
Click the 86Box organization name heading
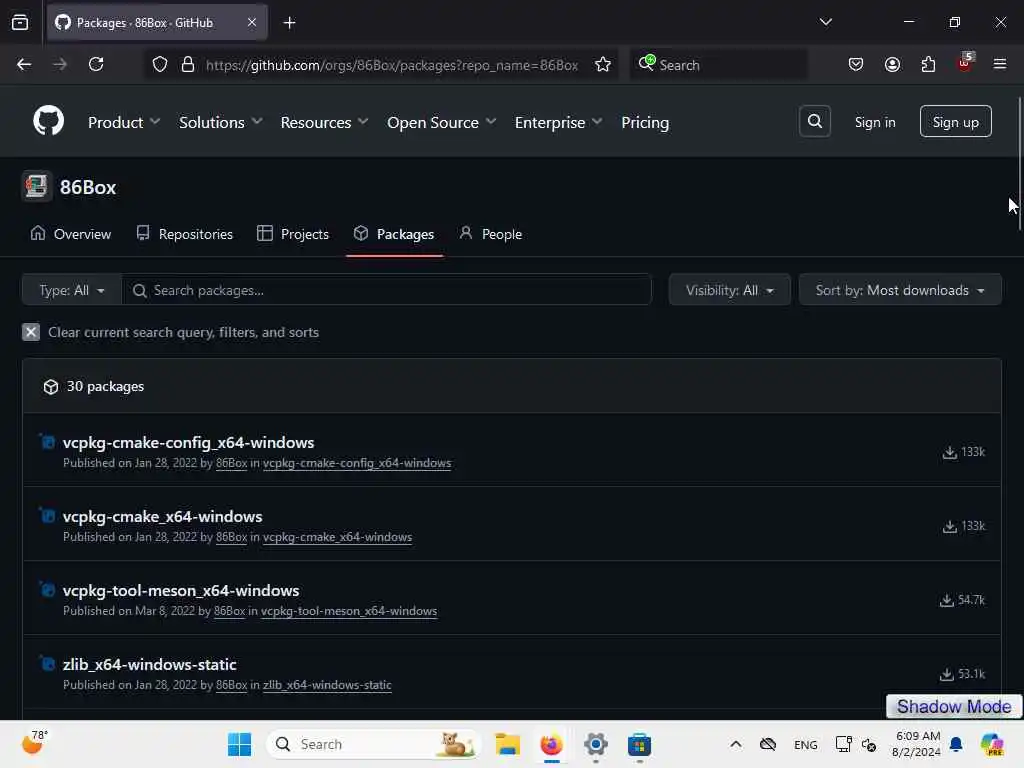pyautogui.click(x=88, y=187)
